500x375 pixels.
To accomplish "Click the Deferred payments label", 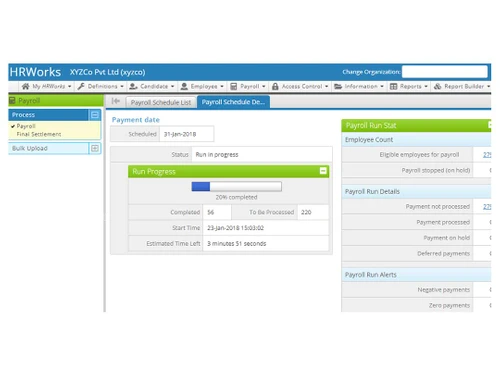I will (x=443, y=254).
